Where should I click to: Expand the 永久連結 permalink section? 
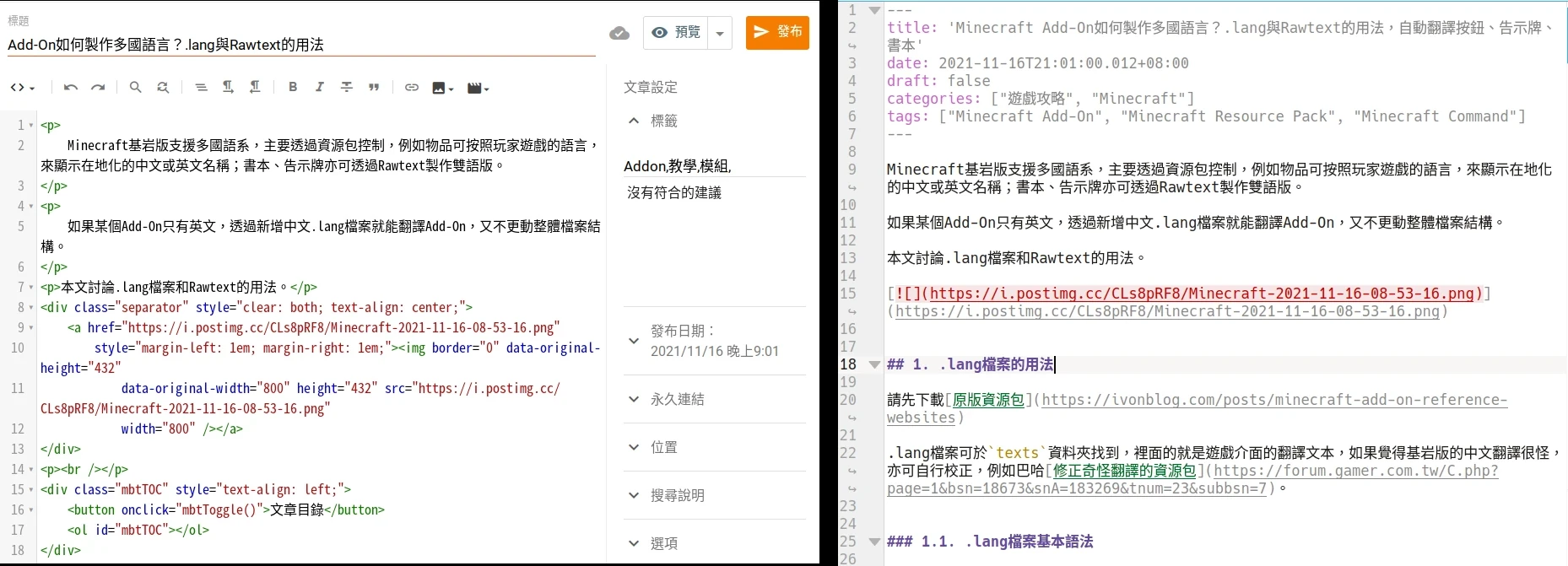pyautogui.click(x=634, y=399)
